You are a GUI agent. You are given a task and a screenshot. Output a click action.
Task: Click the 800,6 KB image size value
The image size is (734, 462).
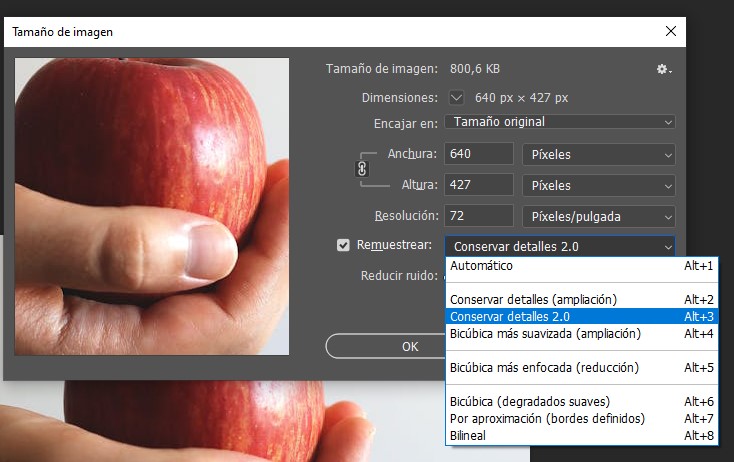pyautogui.click(x=475, y=69)
